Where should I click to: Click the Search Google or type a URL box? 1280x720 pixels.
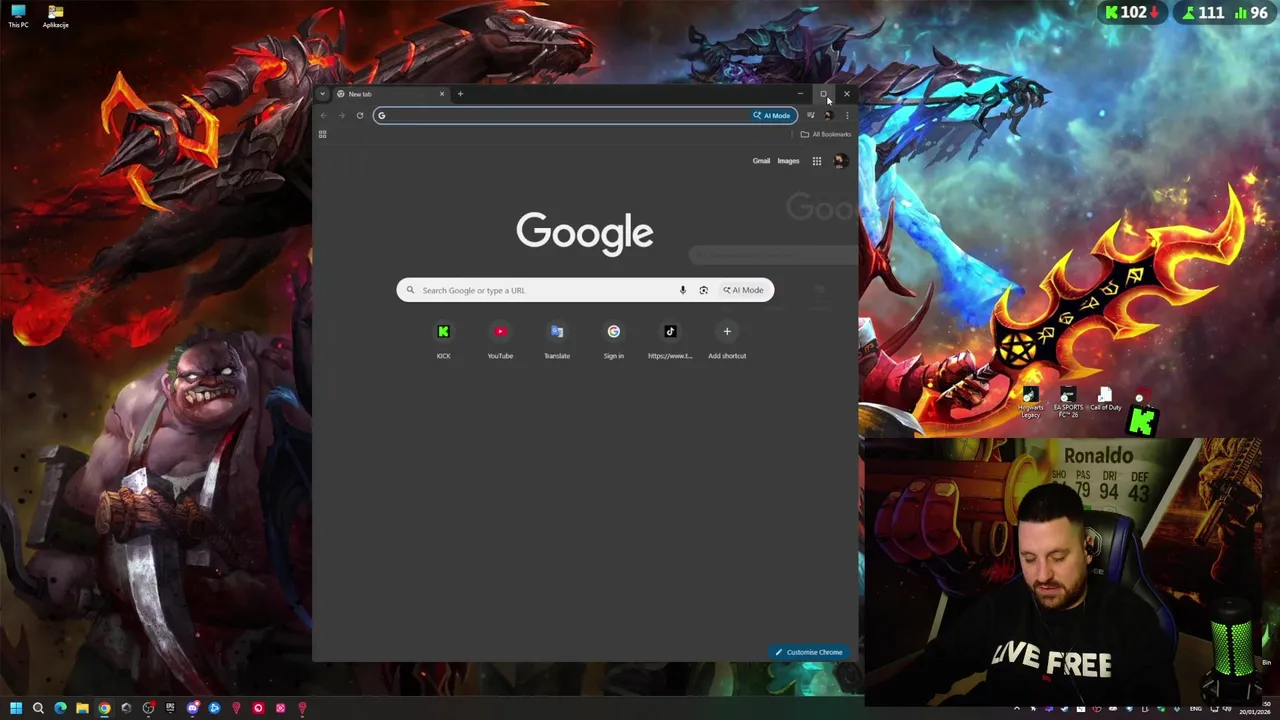(585, 290)
